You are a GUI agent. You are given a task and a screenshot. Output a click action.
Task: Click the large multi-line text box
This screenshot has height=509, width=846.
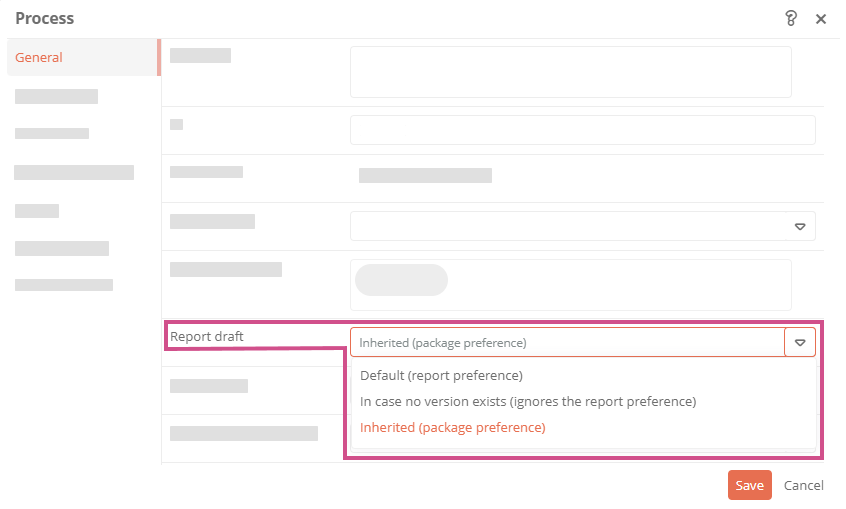pyautogui.click(x=570, y=72)
